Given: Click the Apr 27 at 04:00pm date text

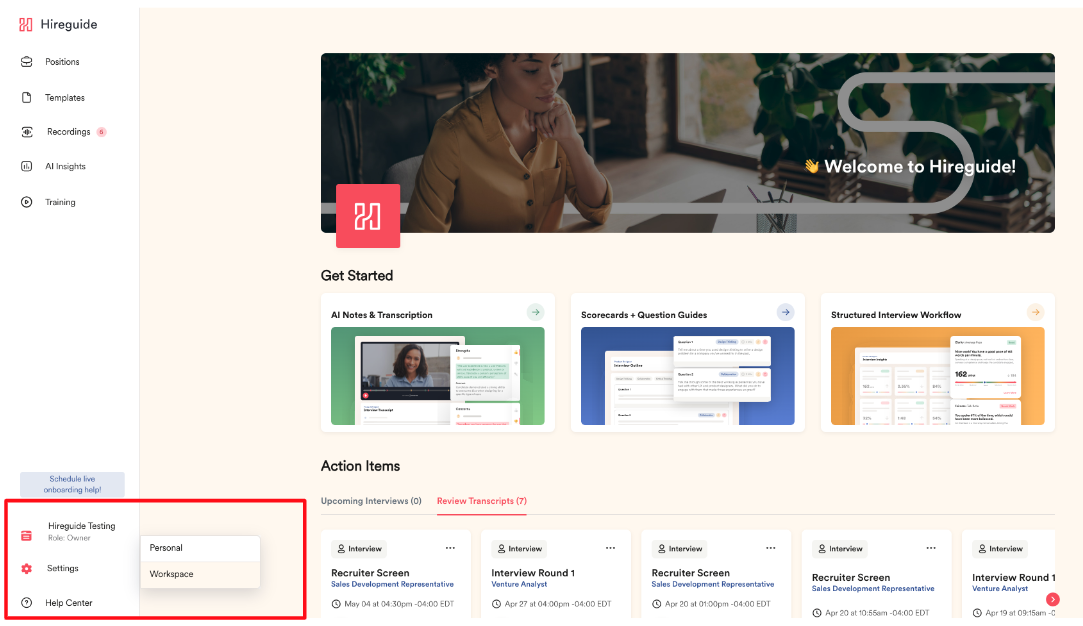Looking at the screenshot, I should tap(558, 604).
